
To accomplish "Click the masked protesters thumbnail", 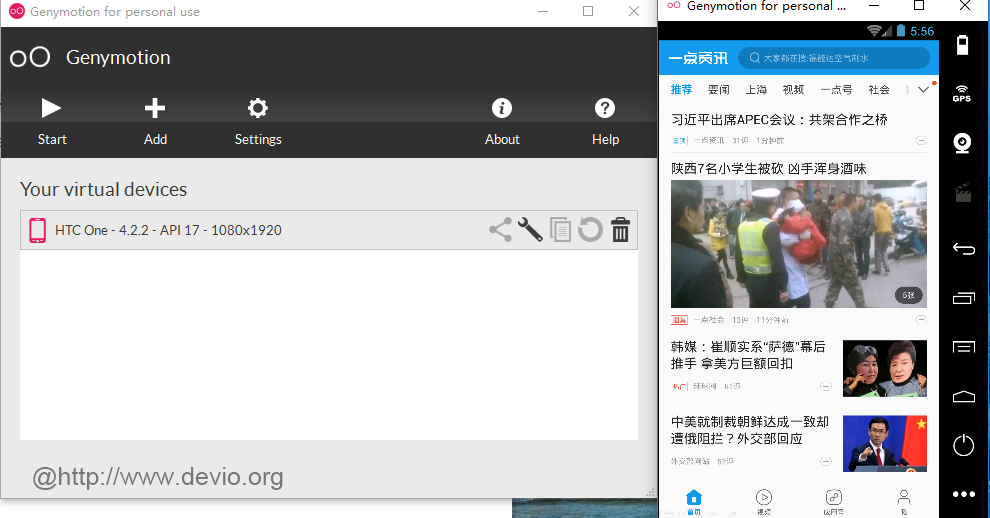I will click(885, 368).
